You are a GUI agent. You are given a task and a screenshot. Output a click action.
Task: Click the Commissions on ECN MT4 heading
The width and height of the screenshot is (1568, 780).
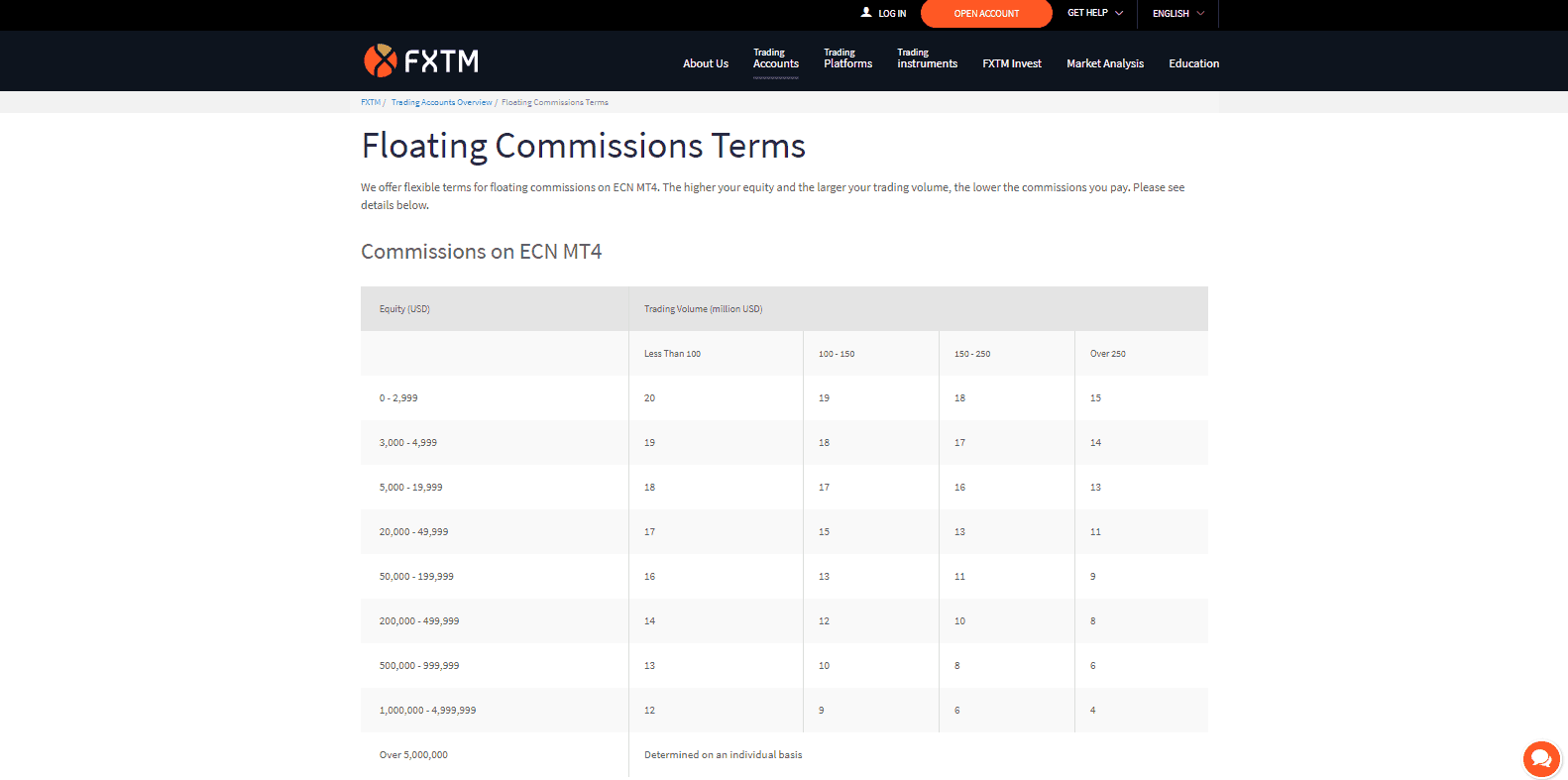482,252
